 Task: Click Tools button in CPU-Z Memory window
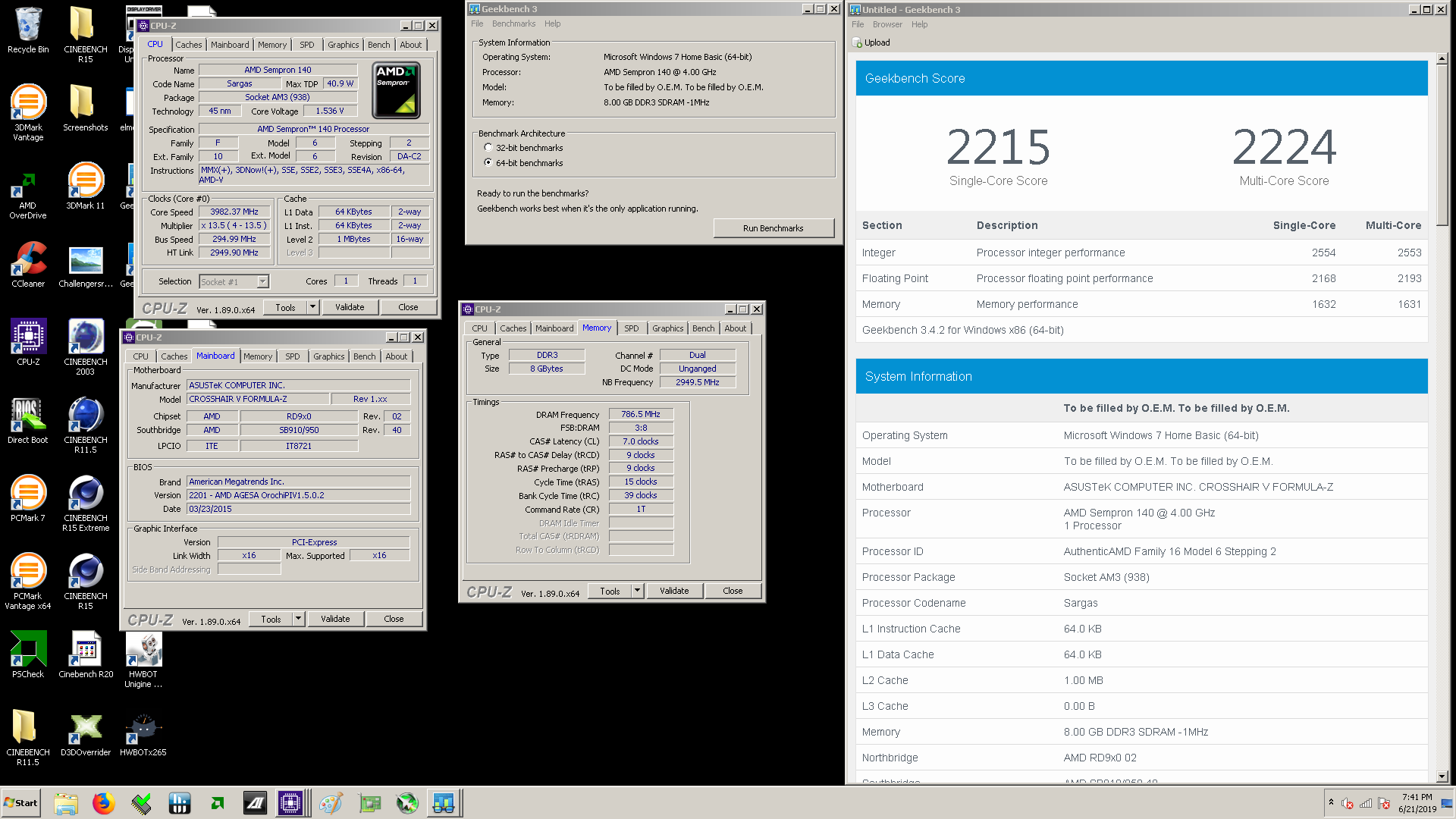point(610,591)
